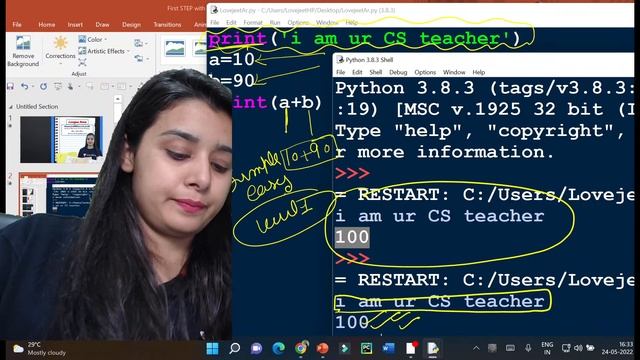Show hidden system tray icons chevron
The width and height of the screenshot is (640, 360).
[x=476, y=348]
